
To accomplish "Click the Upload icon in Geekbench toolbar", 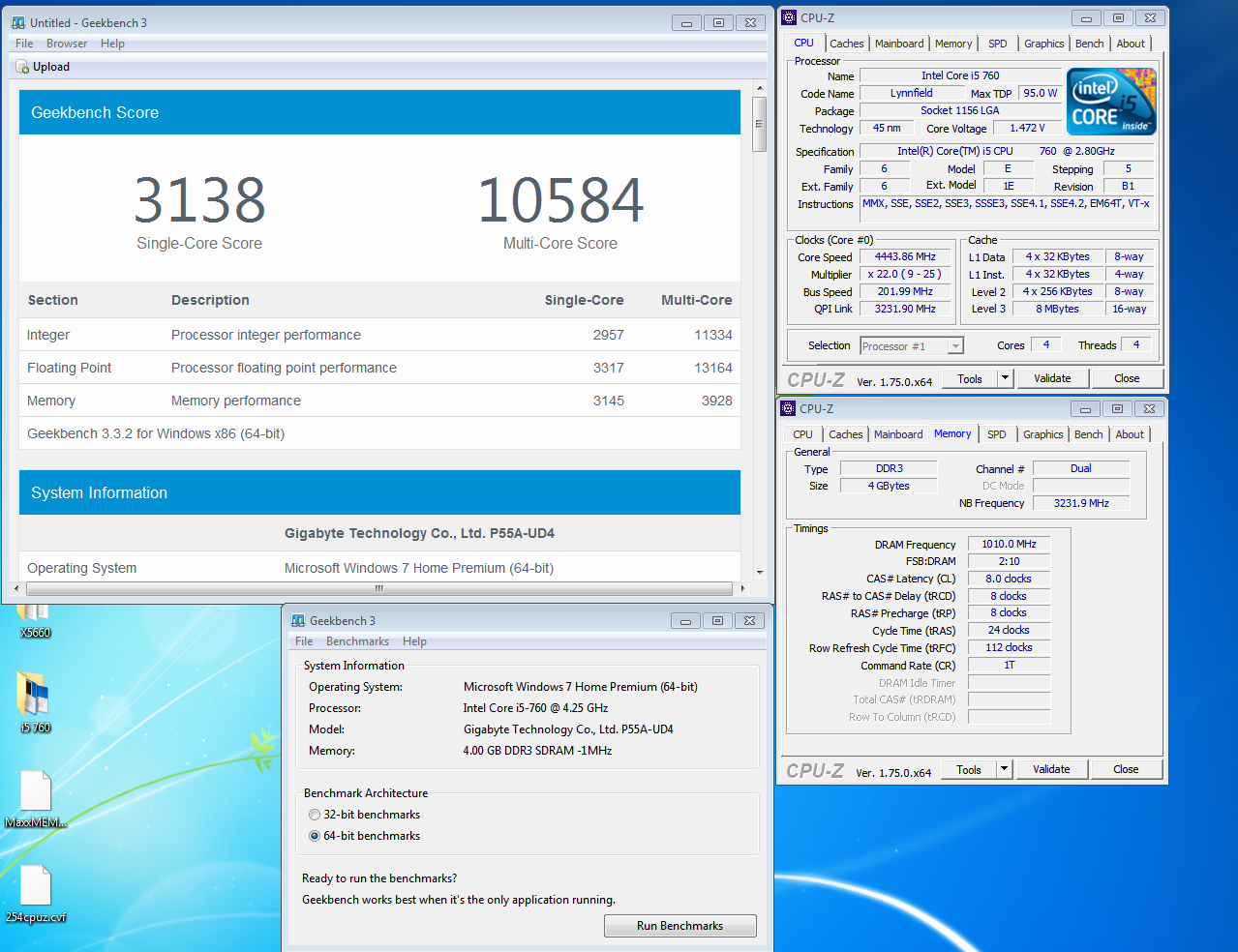I will [x=22, y=67].
